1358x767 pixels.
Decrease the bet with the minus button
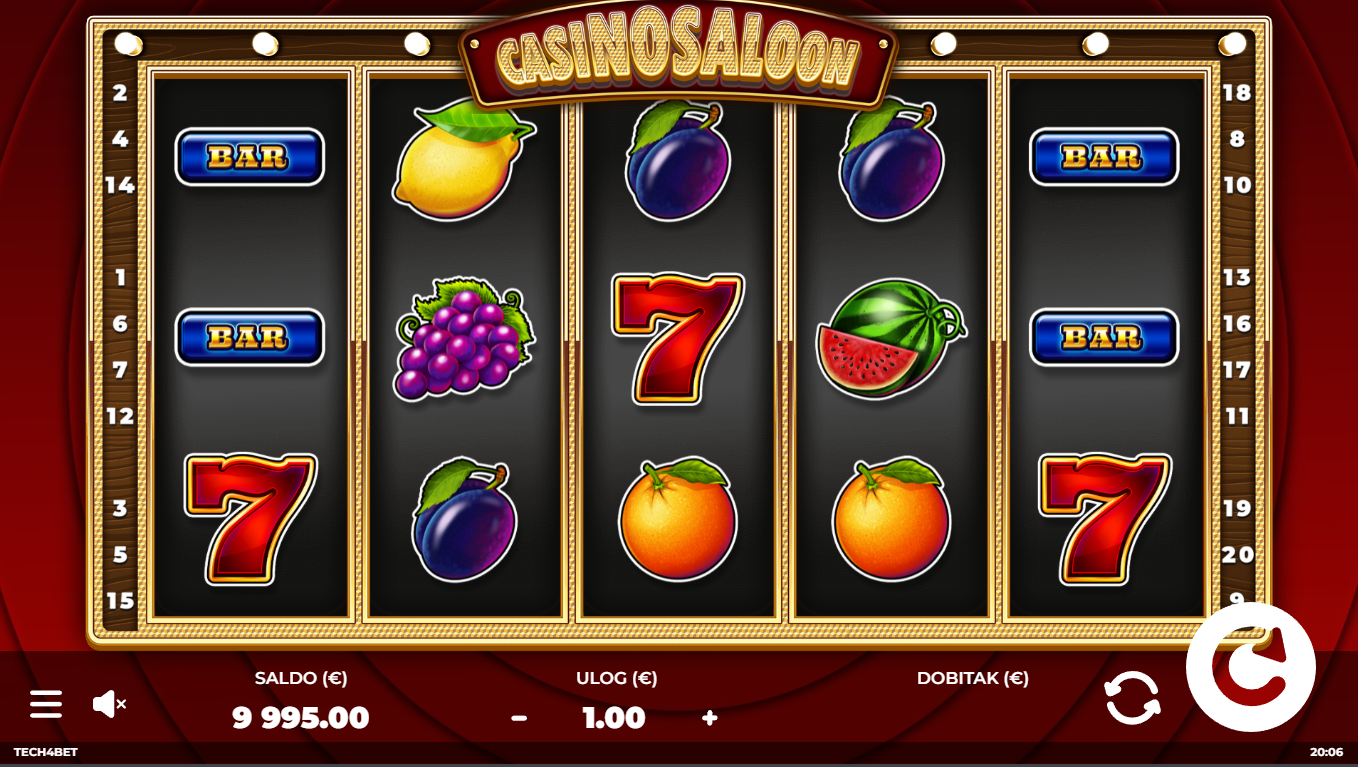(x=519, y=718)
